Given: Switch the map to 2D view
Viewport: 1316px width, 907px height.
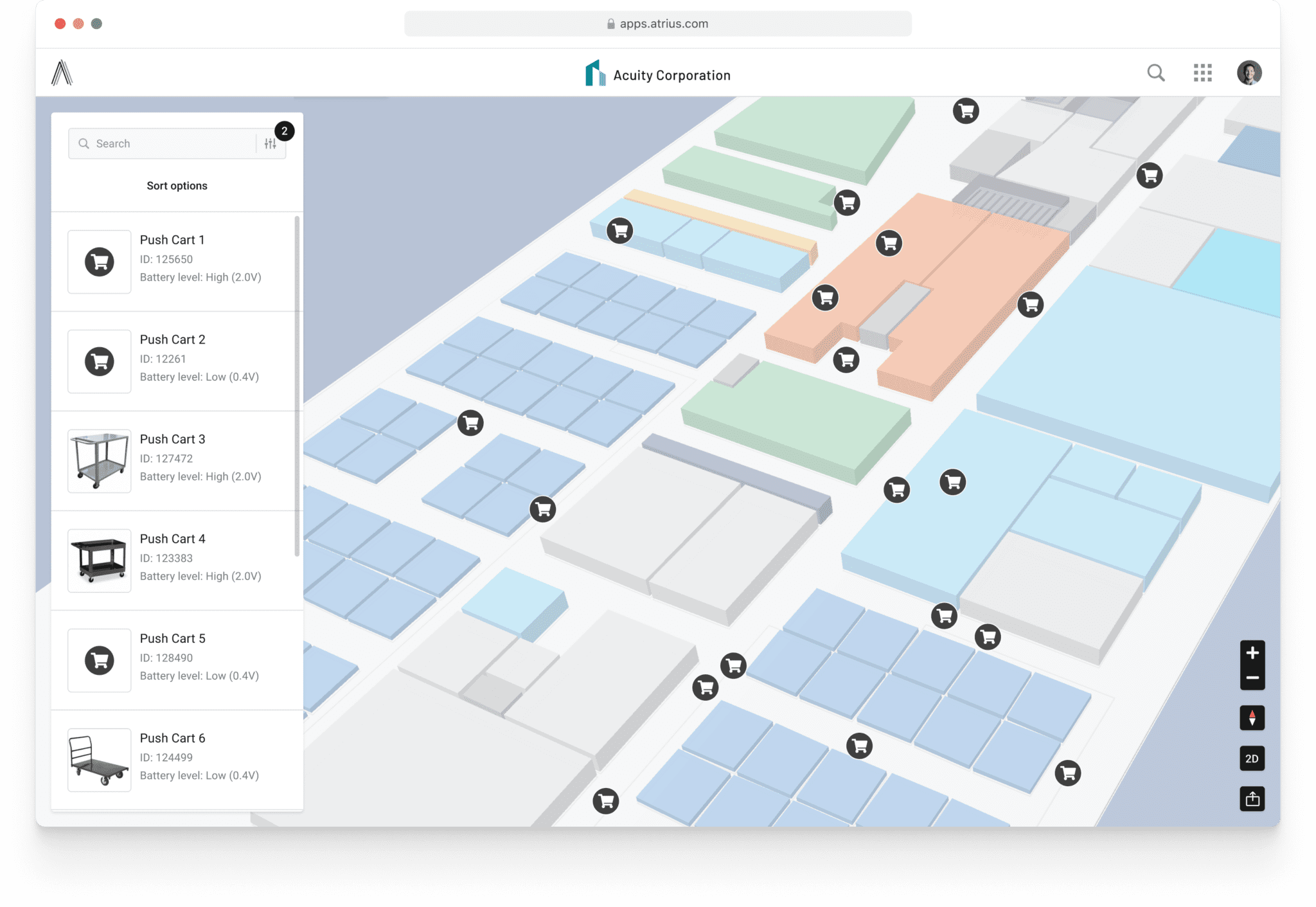Looking at the screenshot, I should tap(1252, 759).
